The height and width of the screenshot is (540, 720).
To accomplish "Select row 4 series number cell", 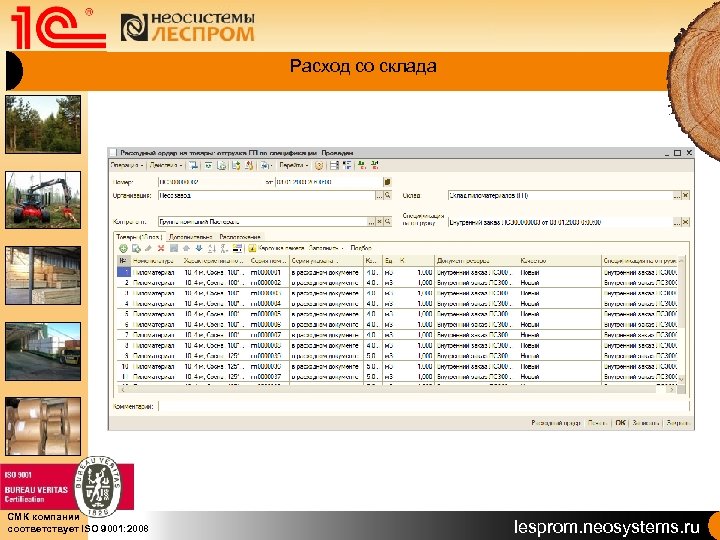I will [x=269, y=304].
